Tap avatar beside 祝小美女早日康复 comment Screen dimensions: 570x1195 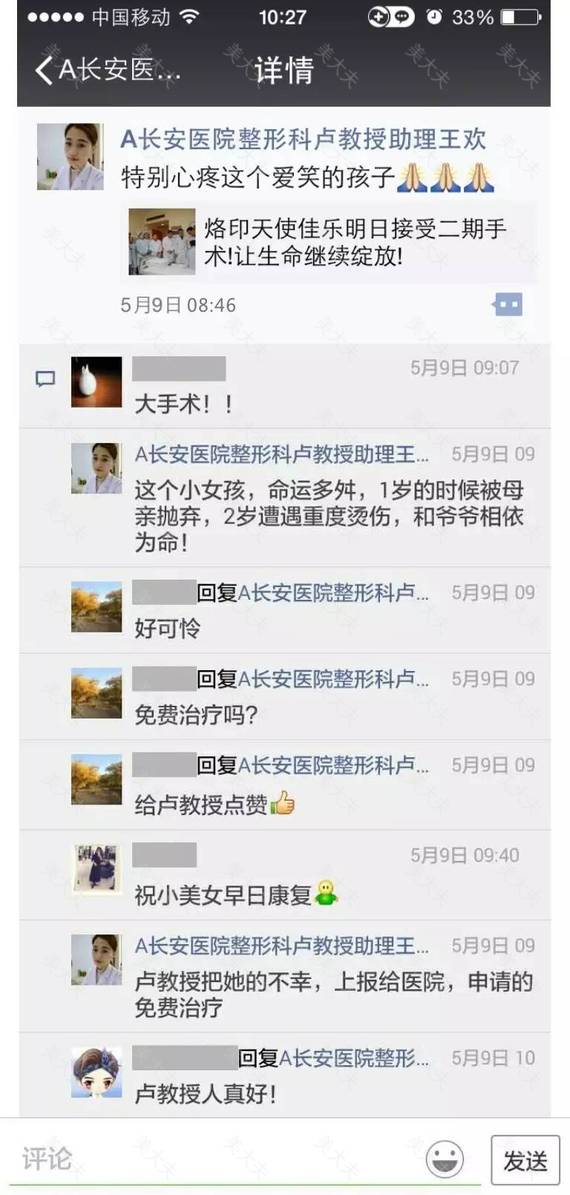96,868
